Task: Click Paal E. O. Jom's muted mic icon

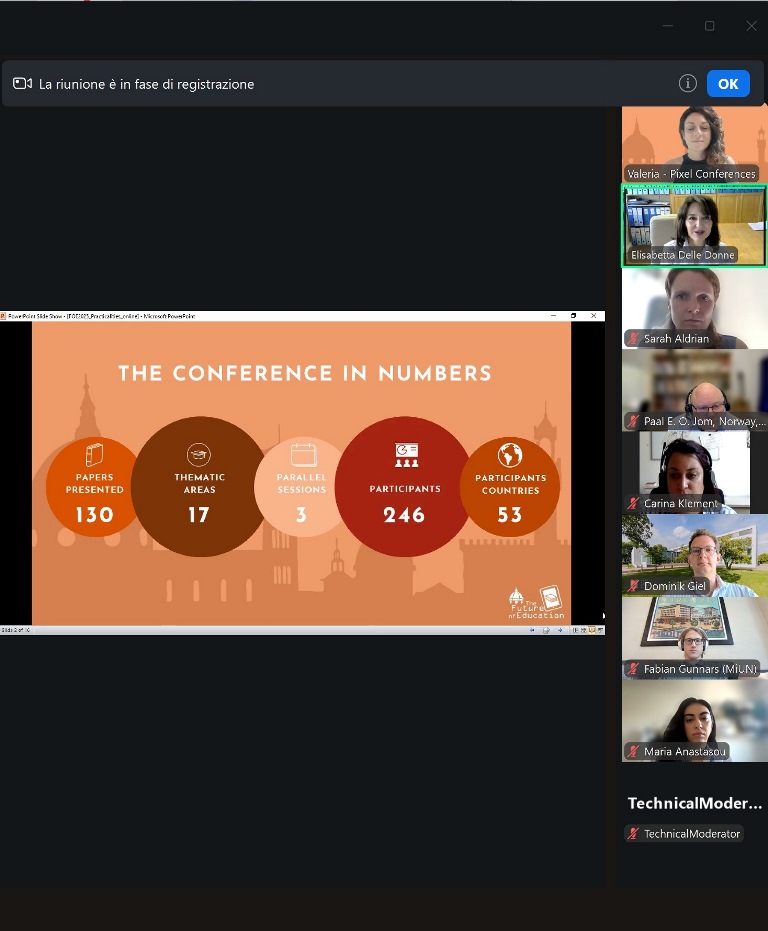Action: [633, 421]
